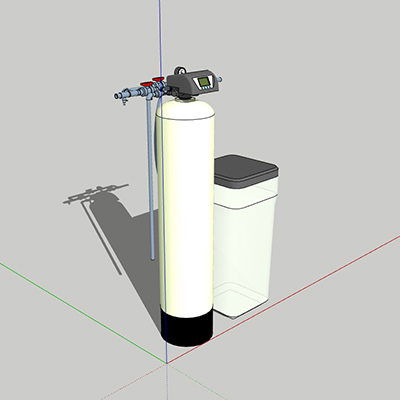The width and height of the screenshot is (400, 400).
Task: Click the blue vertical axis above the valve
Action: [160, 33]
